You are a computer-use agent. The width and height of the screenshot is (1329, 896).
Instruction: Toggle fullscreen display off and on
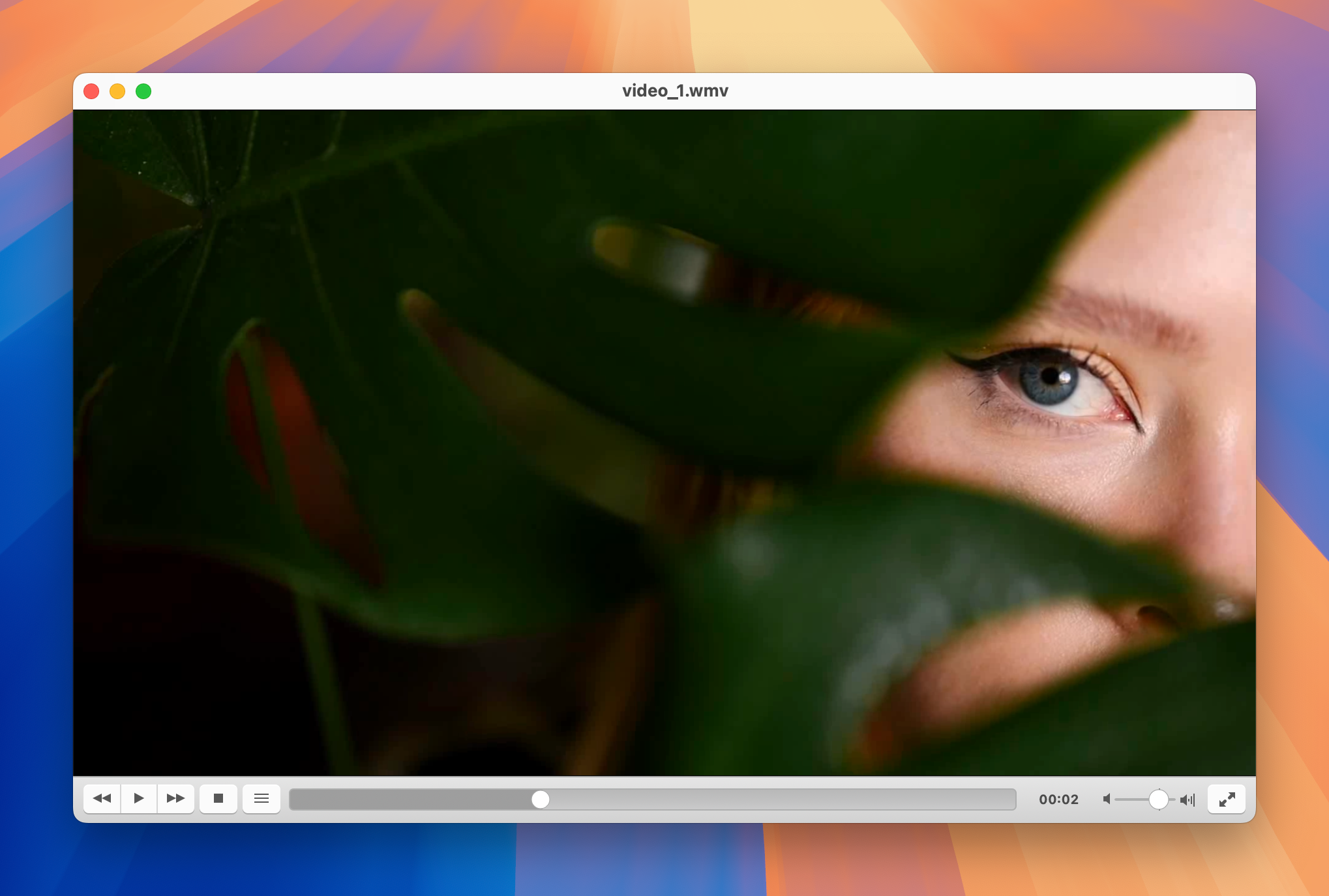1227,798
